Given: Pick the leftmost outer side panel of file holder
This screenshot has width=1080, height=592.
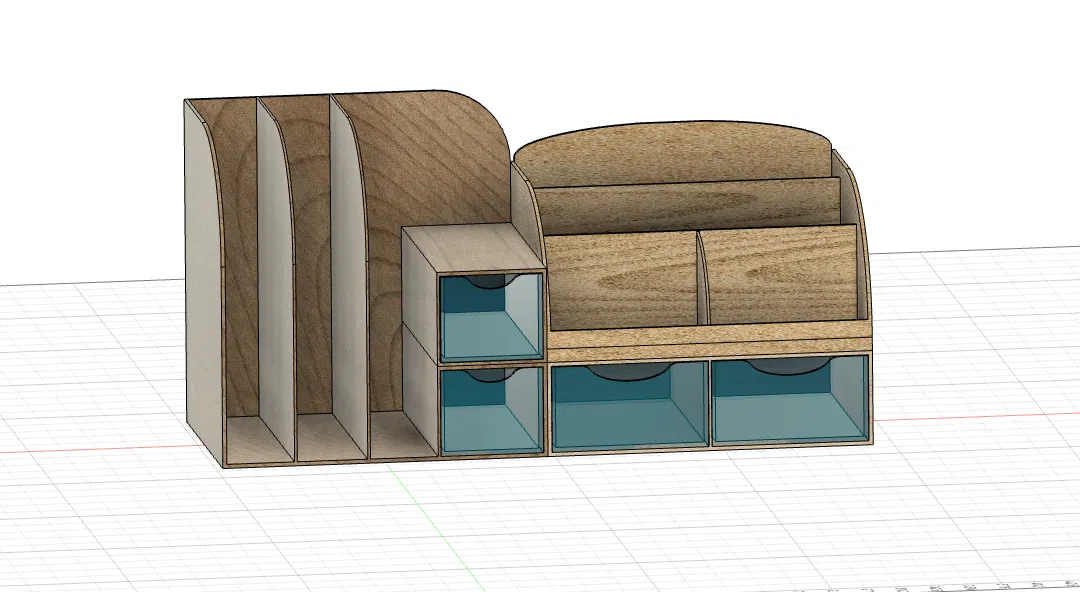Looking at the screenshot, I should 203,283.
